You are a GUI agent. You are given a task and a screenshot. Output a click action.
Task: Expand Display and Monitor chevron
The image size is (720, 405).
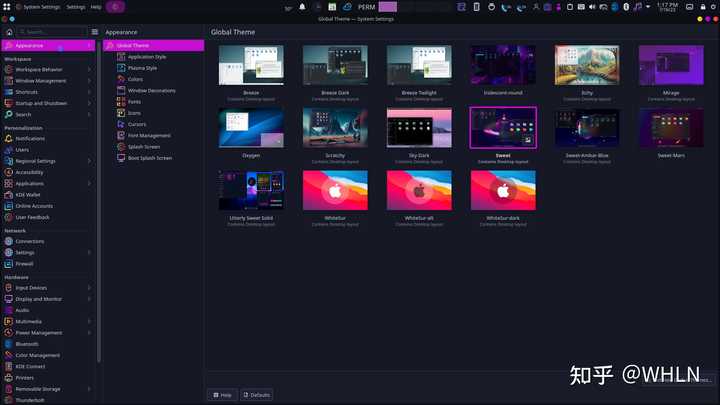click(89, 299)
